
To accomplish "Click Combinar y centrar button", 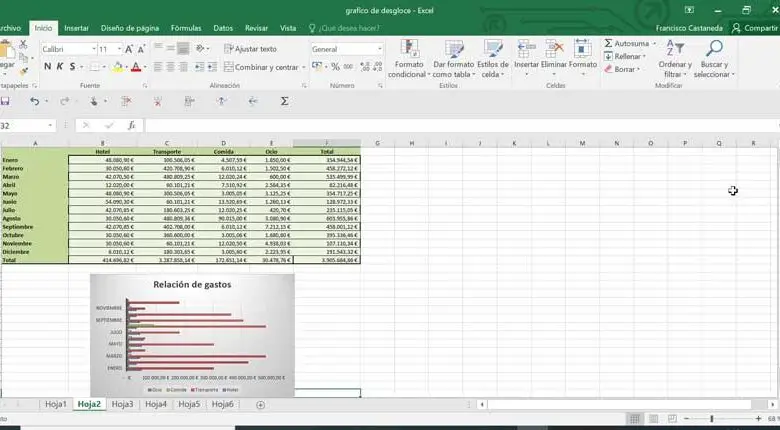I will 262,67.
